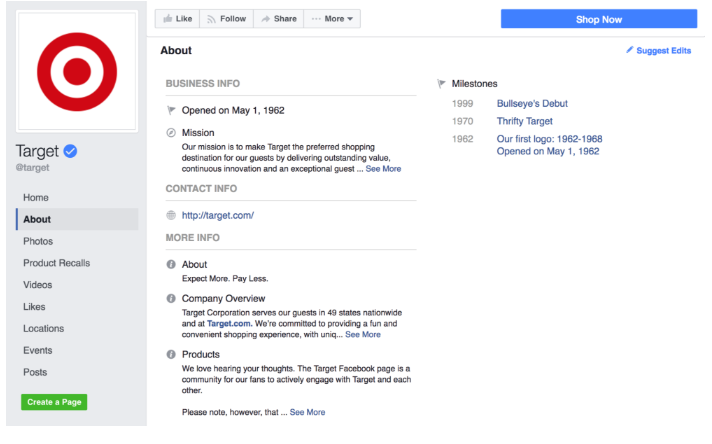Screen dimensions: 712x444
Task: Open the Share button
Action: click(x=278, y=19)
